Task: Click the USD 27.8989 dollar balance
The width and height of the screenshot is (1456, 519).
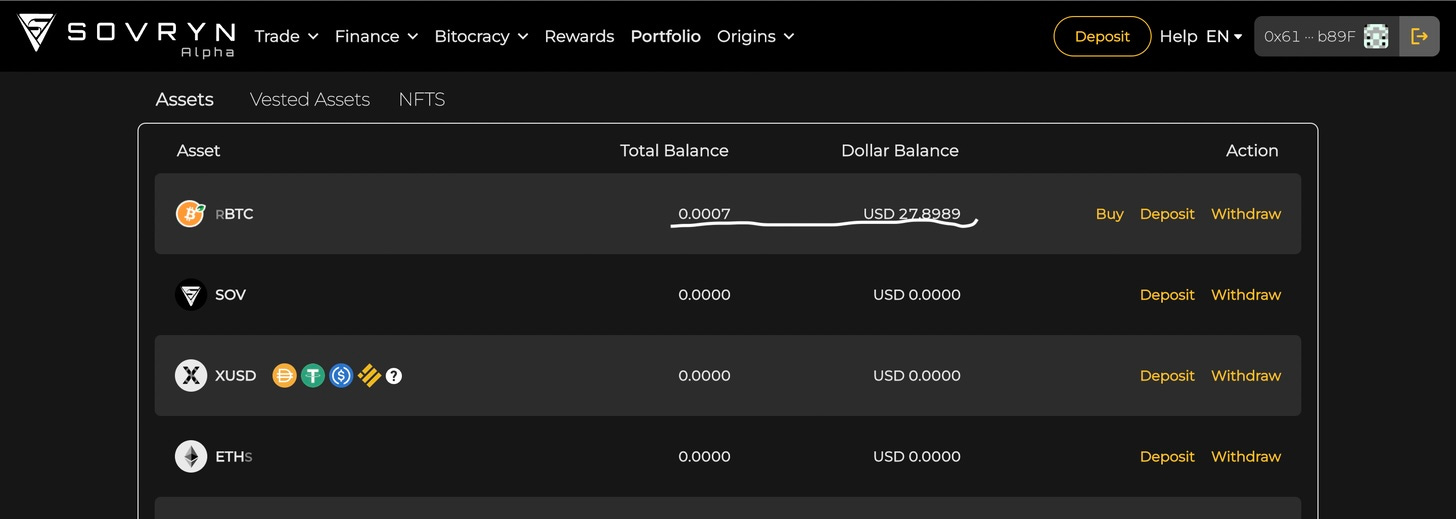Action: click(912, 214)
